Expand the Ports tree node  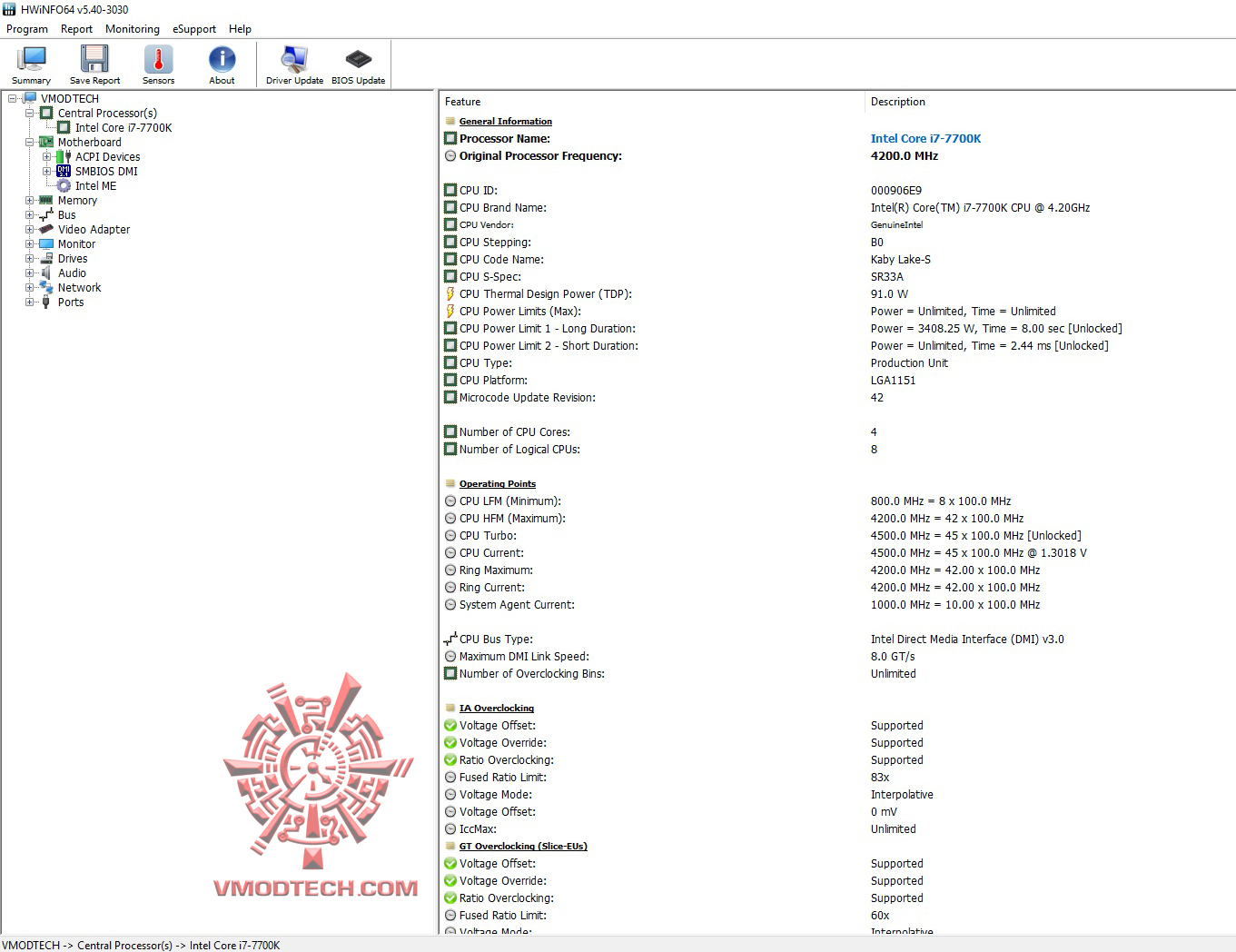29,302
